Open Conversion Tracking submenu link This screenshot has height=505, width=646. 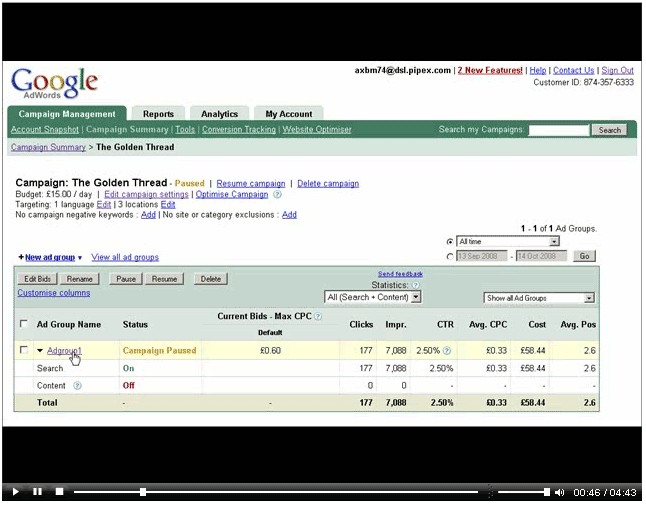pyautogui.click(x=239, y=129)
